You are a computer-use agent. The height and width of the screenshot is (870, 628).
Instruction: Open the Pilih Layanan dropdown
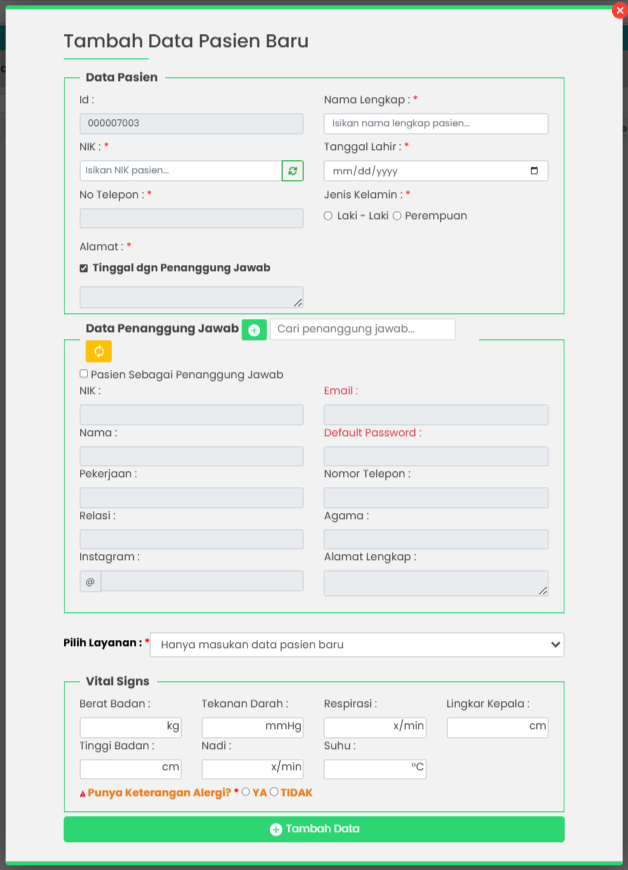pyautogui.click(x=357, y=645)
